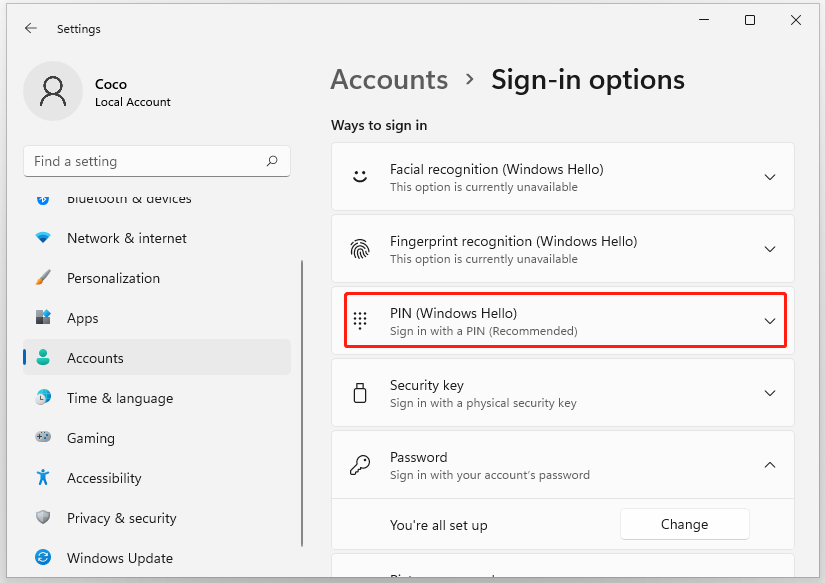Expand the PIN (Windows Hello) section
The image size is (825, 583).
pos(769,321)
